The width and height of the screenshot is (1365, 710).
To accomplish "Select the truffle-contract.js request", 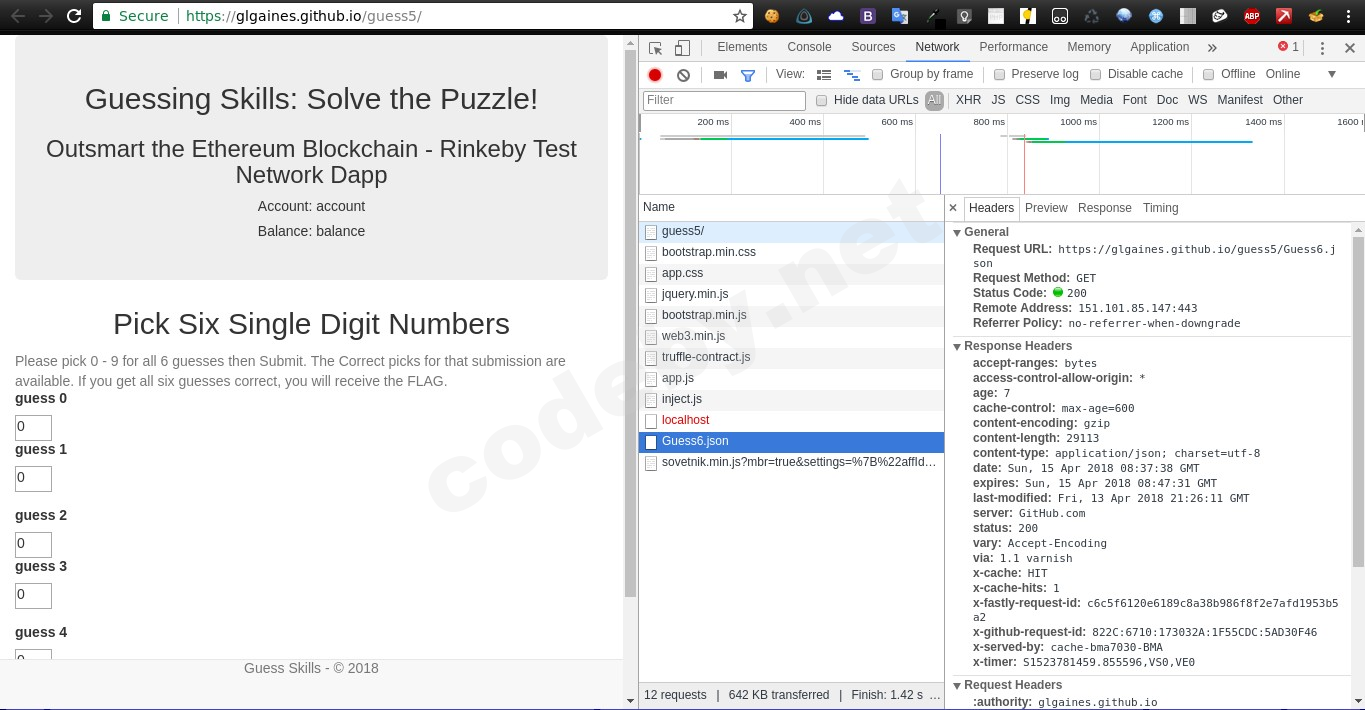I will [791, 357].
